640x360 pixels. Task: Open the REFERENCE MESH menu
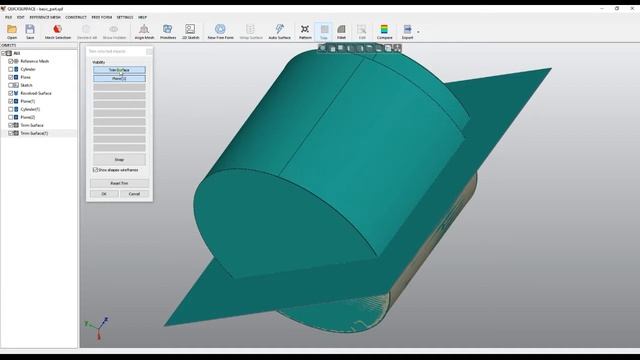(x=45, y=17)
